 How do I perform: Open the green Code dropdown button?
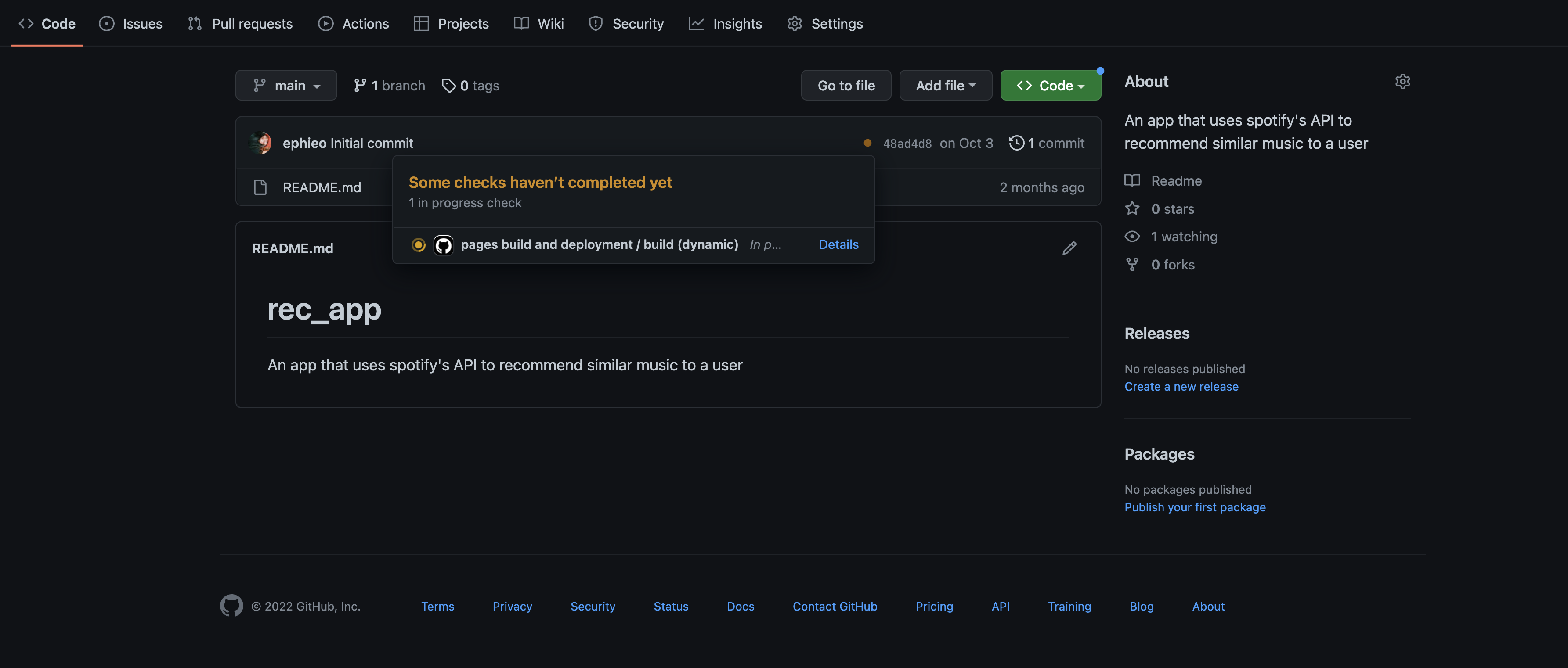(1051, 85)
